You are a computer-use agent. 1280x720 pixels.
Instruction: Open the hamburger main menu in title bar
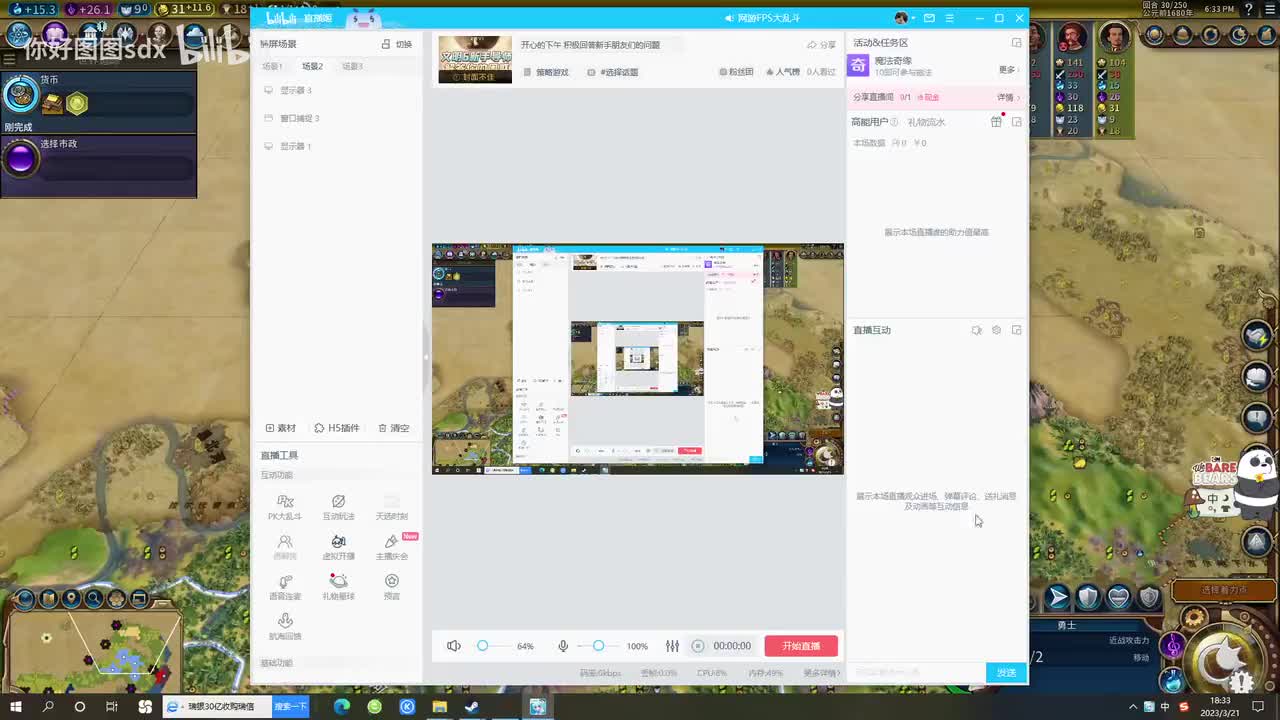pyautogui.click(x=949, y=18)
